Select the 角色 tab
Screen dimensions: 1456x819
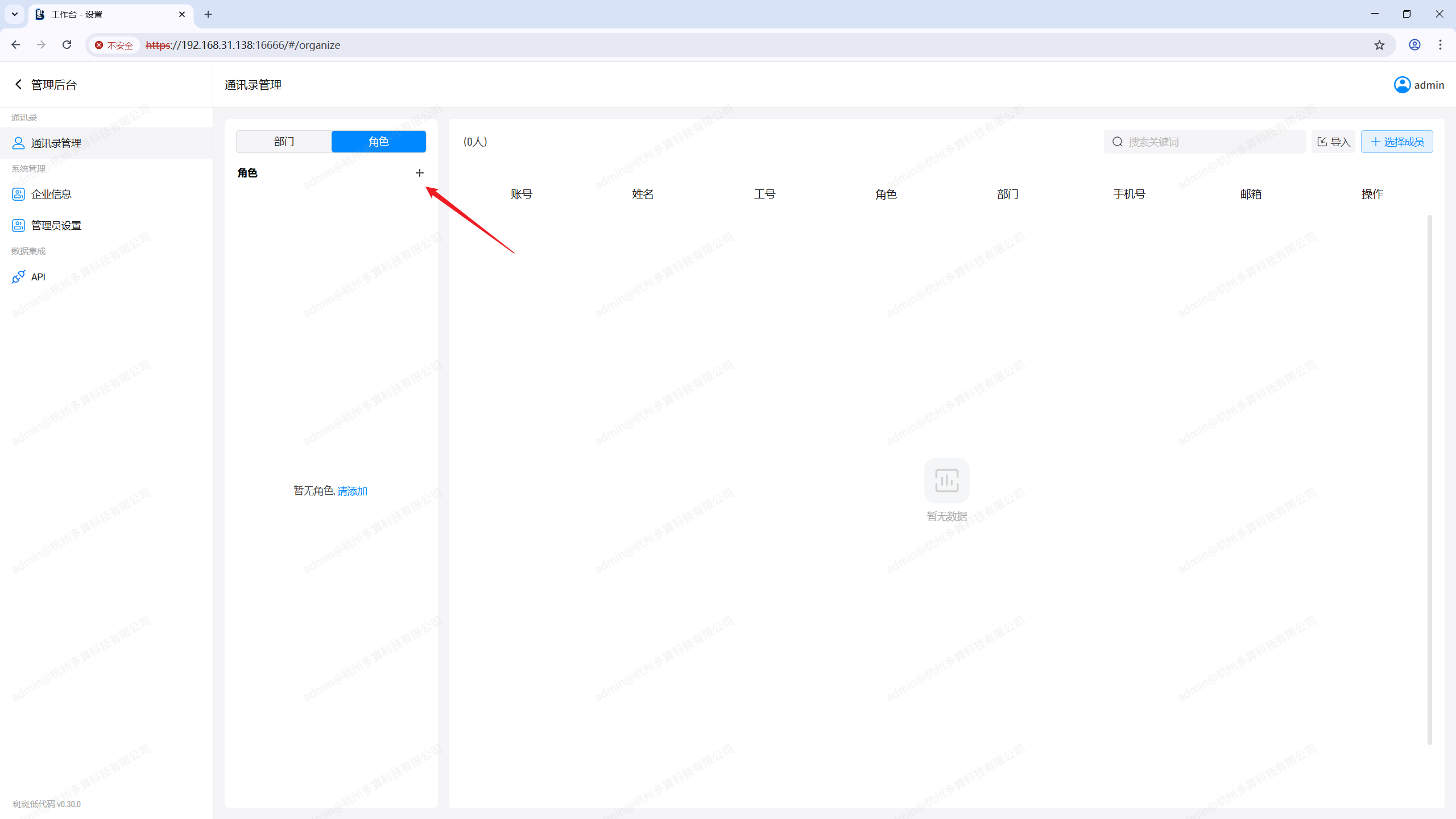pos(378,142)
